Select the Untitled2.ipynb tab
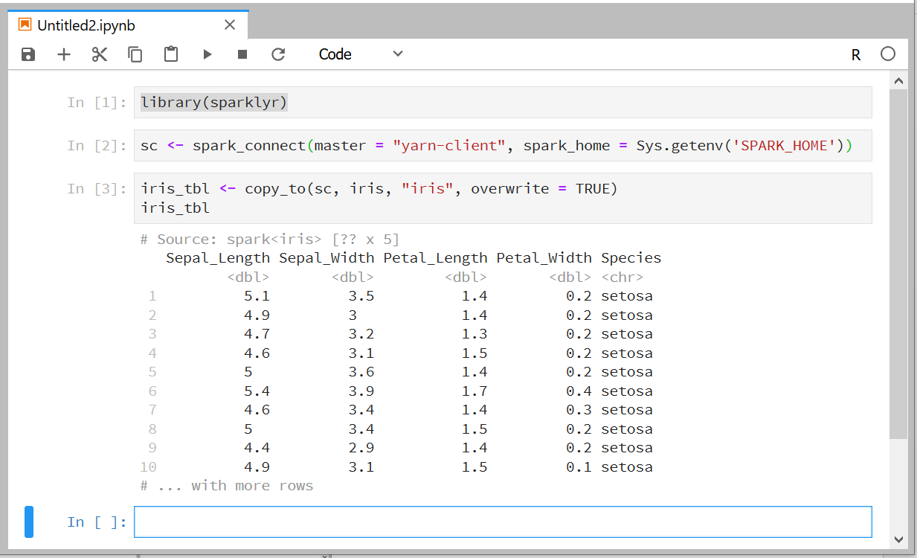Image resolution: width=917 pixels, height=558 pixels. point(86,25)
